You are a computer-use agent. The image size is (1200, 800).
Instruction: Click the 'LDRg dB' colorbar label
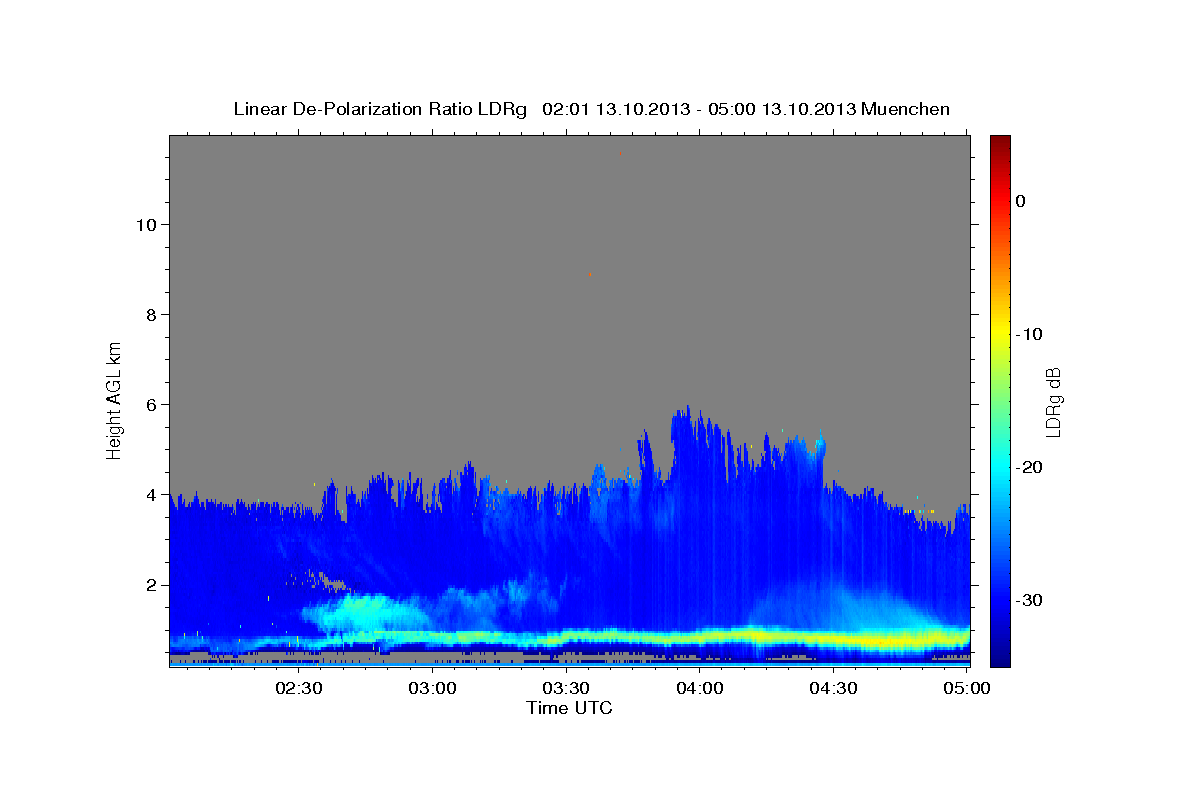click(x=1053, y=401)
